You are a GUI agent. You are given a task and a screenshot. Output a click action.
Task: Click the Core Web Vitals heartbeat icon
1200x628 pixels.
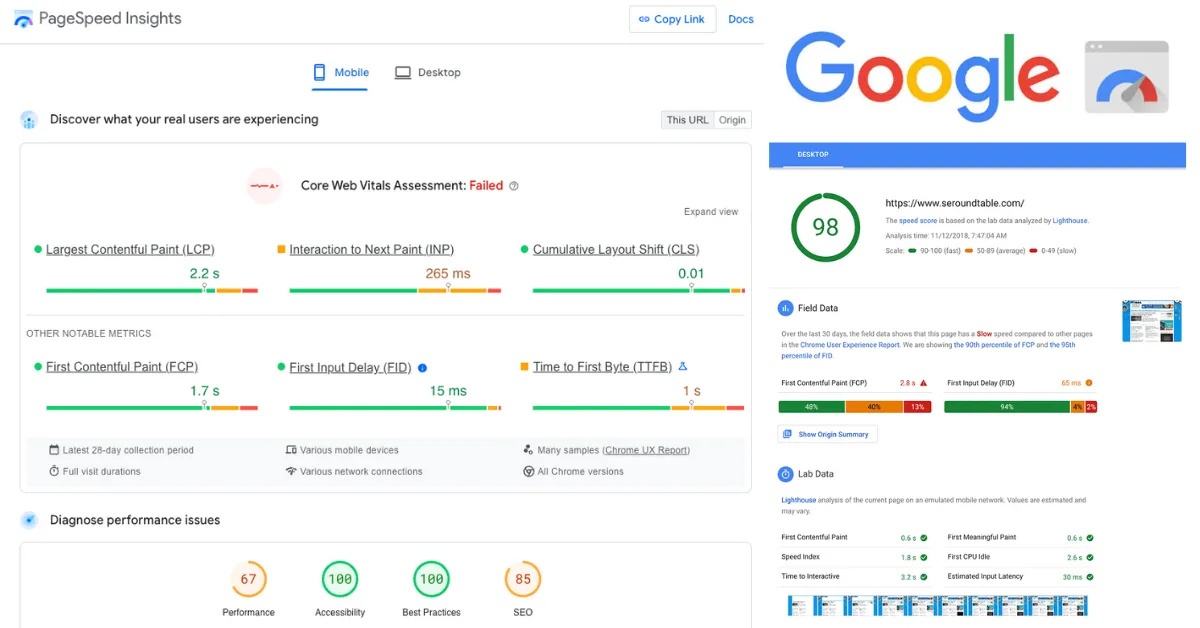pos(264,185)
